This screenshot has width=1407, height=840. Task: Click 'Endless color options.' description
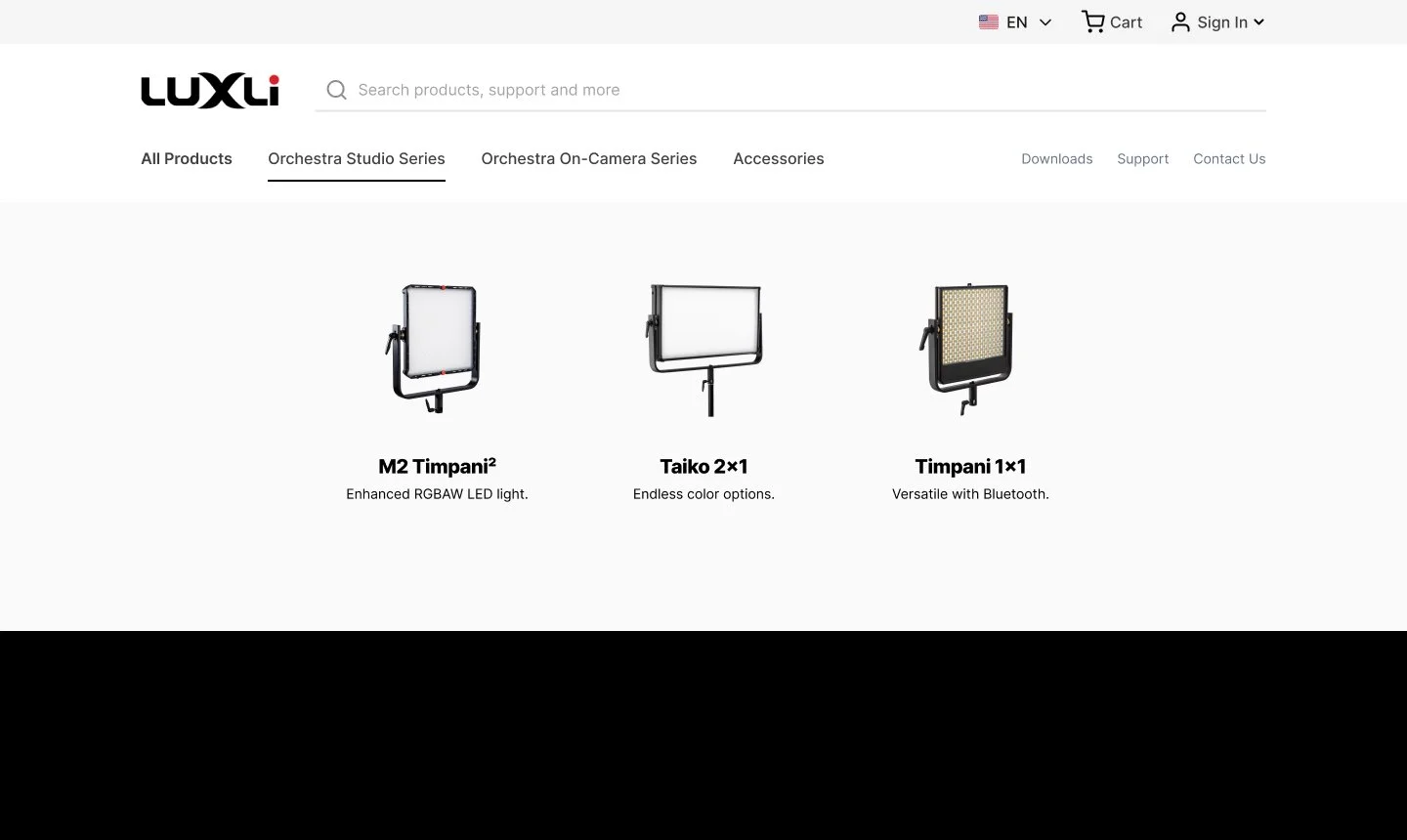pos(703,494)
